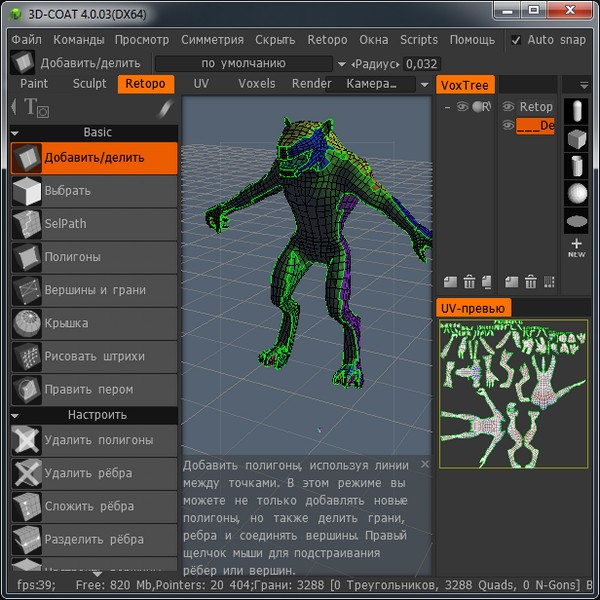Hide the Retop layer via eye icon
600x600 pixels.
[x=508, y=107]
